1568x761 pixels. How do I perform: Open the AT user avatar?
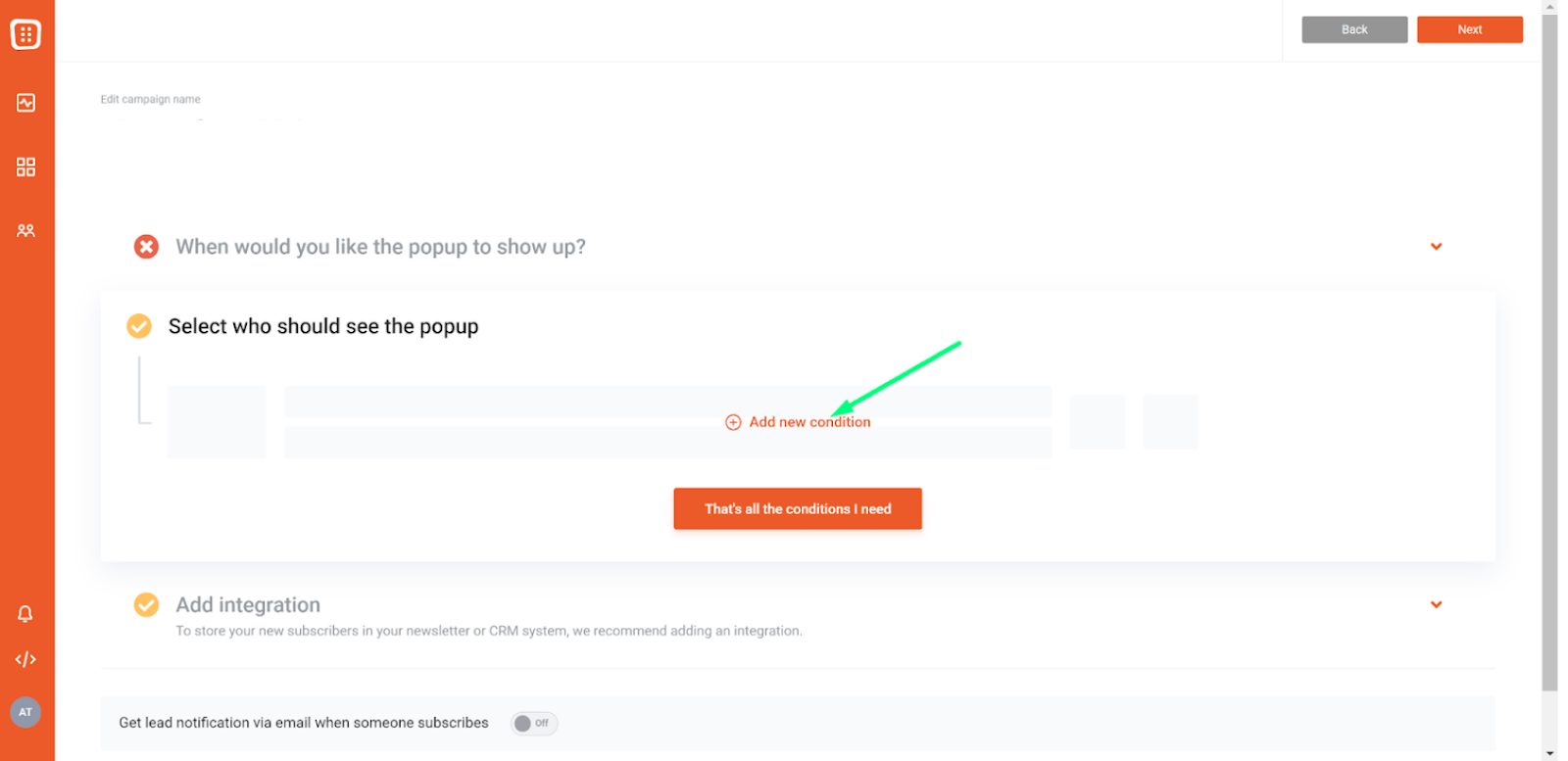click(25, 712)
